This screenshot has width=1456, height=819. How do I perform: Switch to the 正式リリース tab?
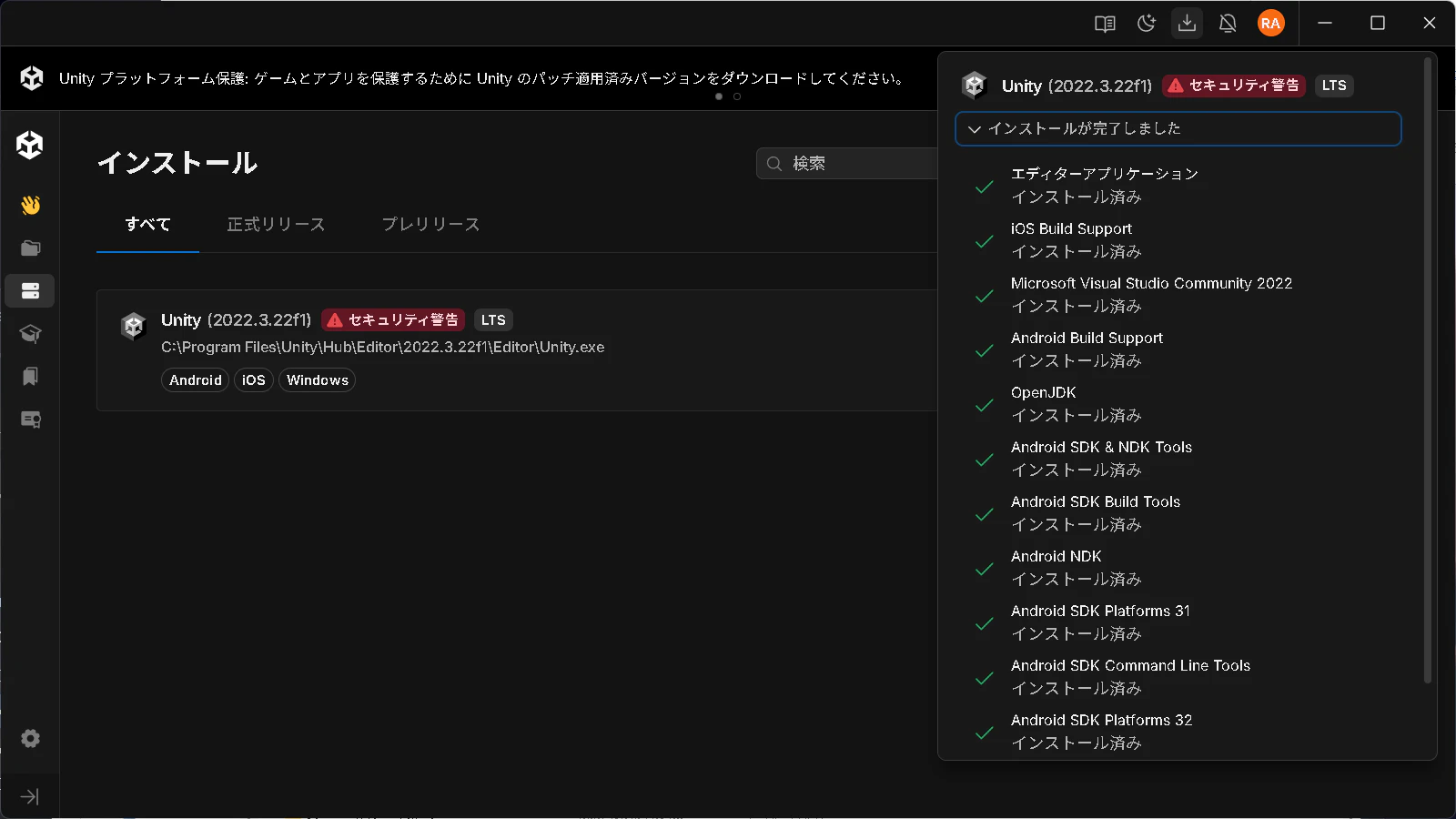(276, 225)
